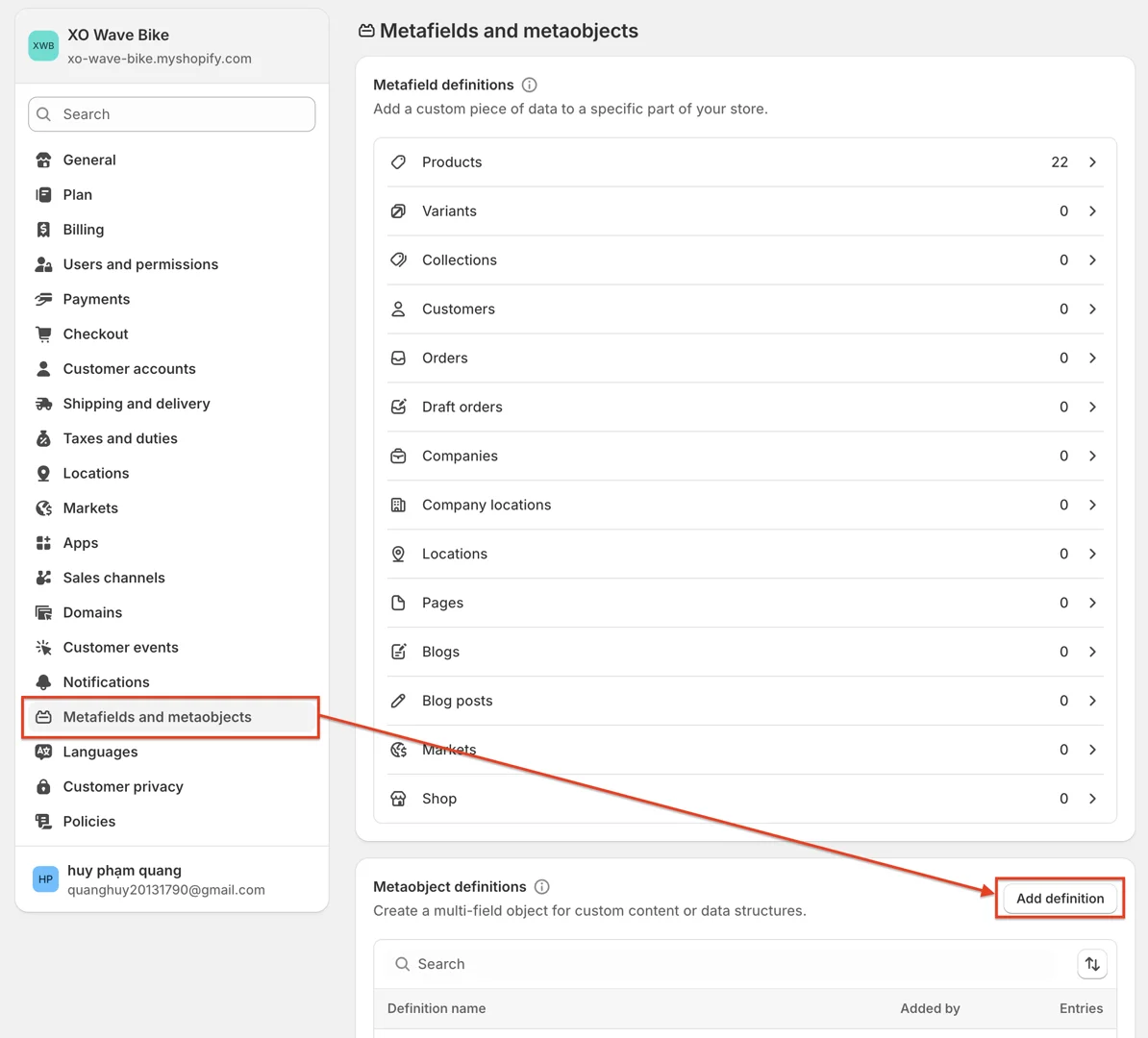Click the Plan icon in settings sidebar
The height and width of the screenshot is (1038, 1148).
point(44,195)
